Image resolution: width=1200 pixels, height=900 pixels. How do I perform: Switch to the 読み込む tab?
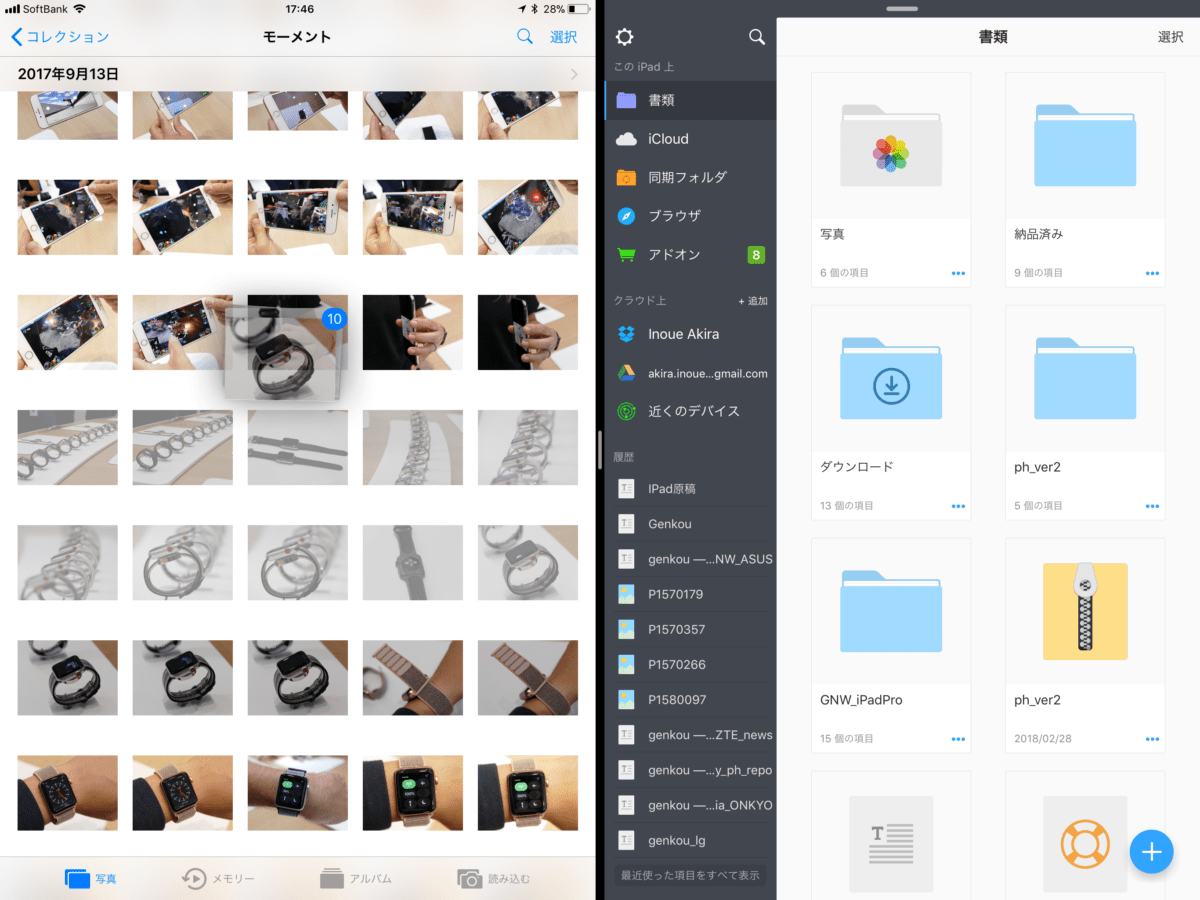(x=494, y=879)
